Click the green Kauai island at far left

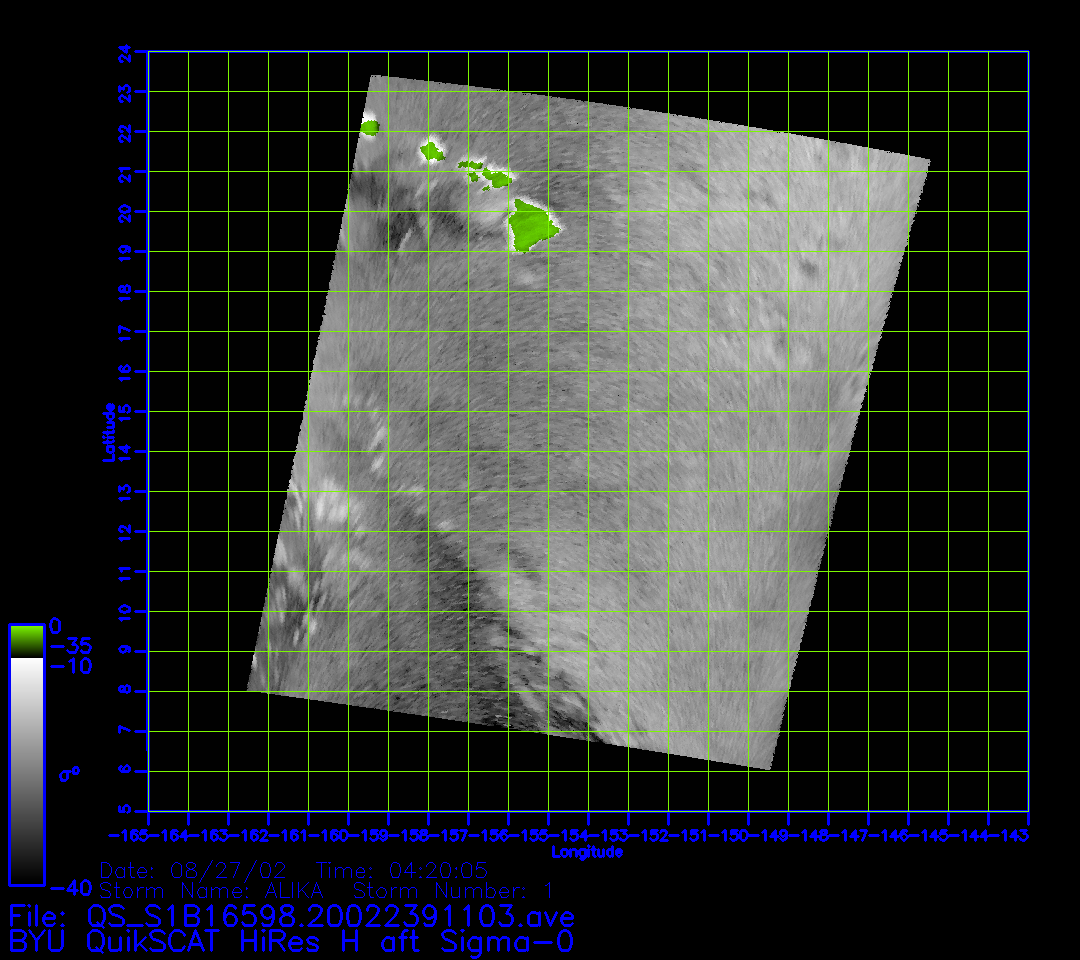pos(370,127)
